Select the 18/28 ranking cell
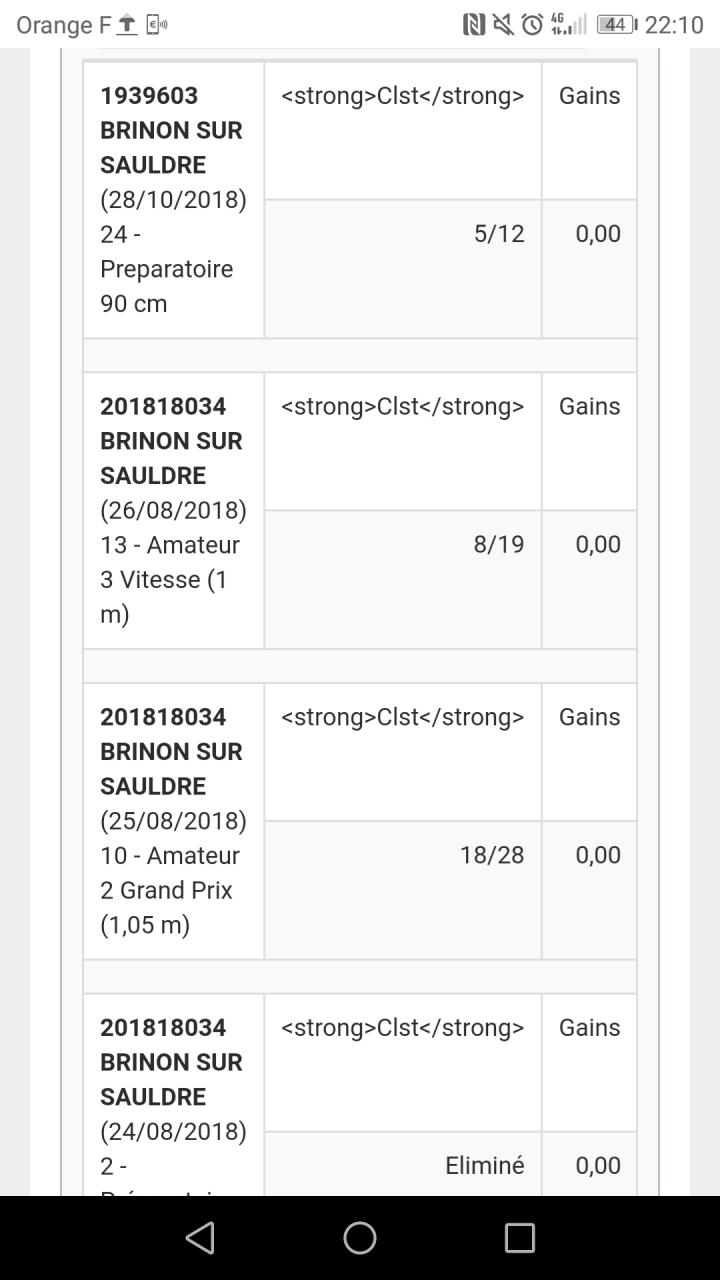 click(x=492, y=855)
